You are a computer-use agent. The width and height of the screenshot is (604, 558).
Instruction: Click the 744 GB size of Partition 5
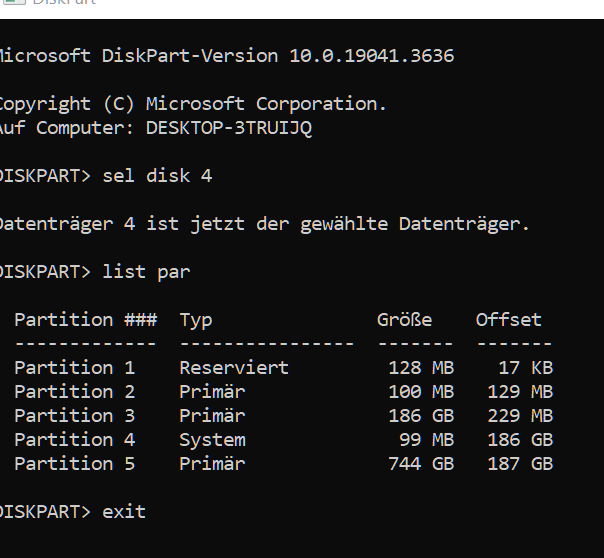pyautogui.click(x=420, y=464)
